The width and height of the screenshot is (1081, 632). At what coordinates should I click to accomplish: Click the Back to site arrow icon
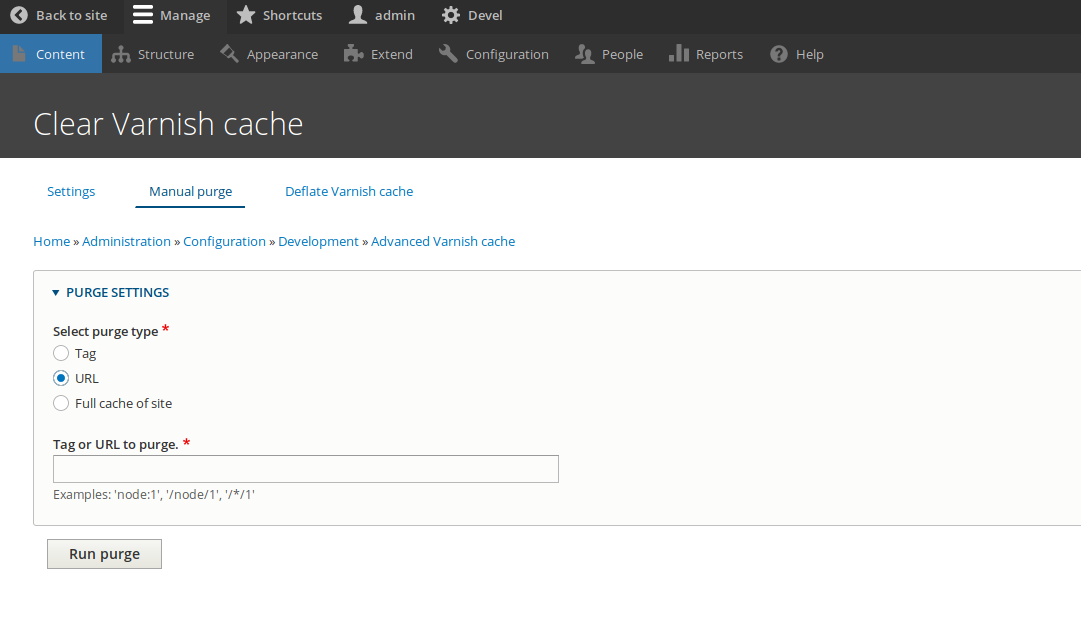[19, 15]
